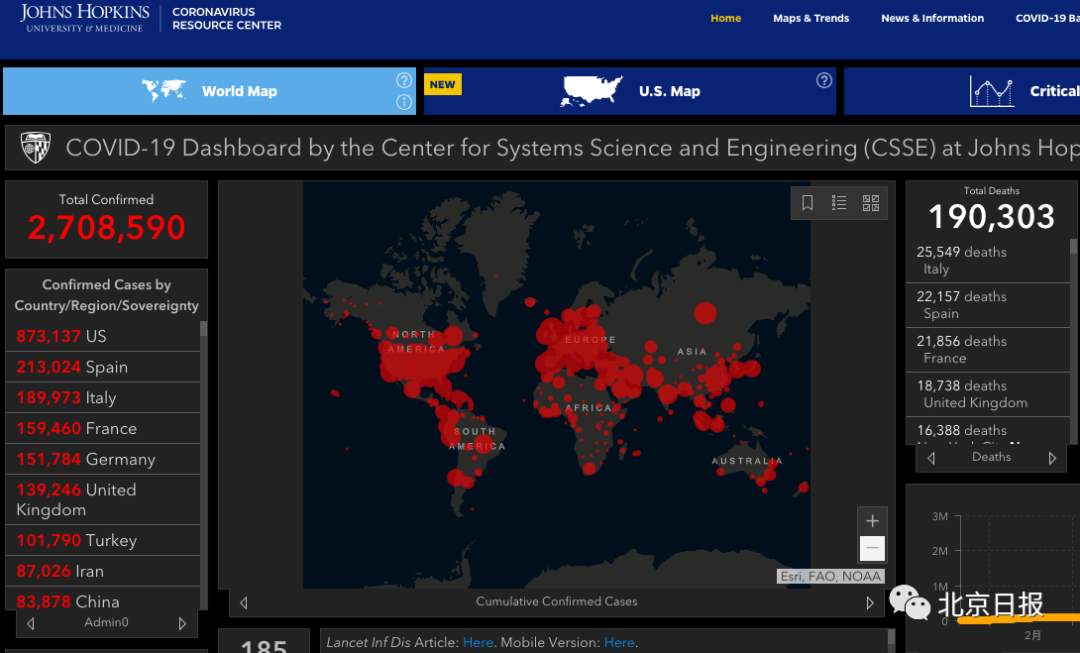Click the Johns Hopkins shield logo

pos(36,148)
